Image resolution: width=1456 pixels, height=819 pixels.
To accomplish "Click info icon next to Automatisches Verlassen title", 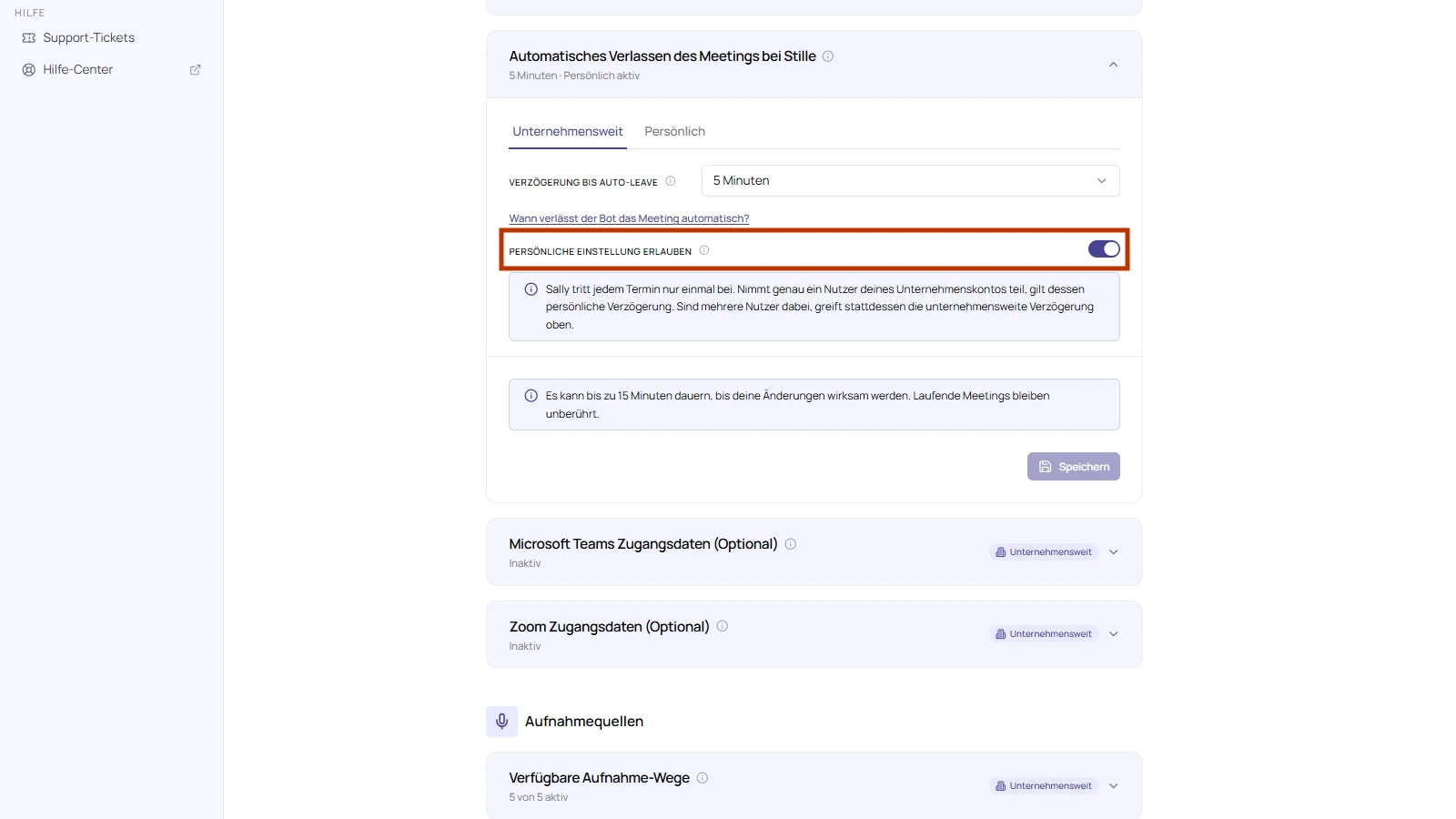I will [828, 56].
